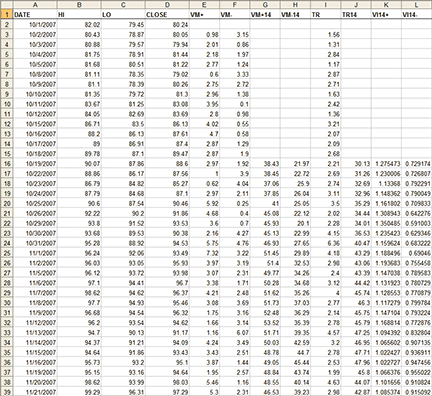The width and height of the screenshot is (432, 396).
Task: Click cell with value 0.729174
Action: click(417, 164)
